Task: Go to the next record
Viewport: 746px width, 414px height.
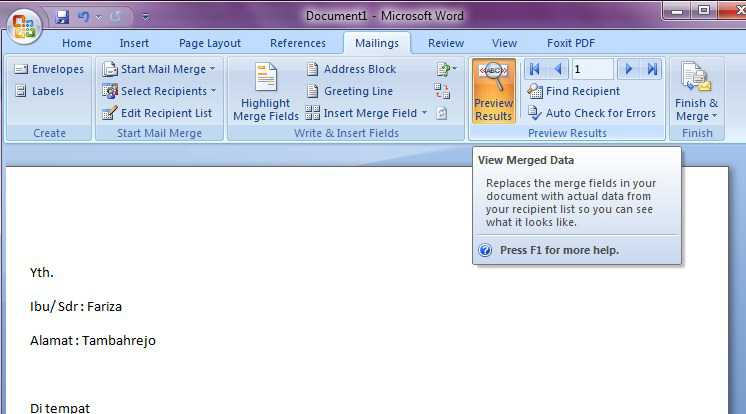Action: pos(628,69)
